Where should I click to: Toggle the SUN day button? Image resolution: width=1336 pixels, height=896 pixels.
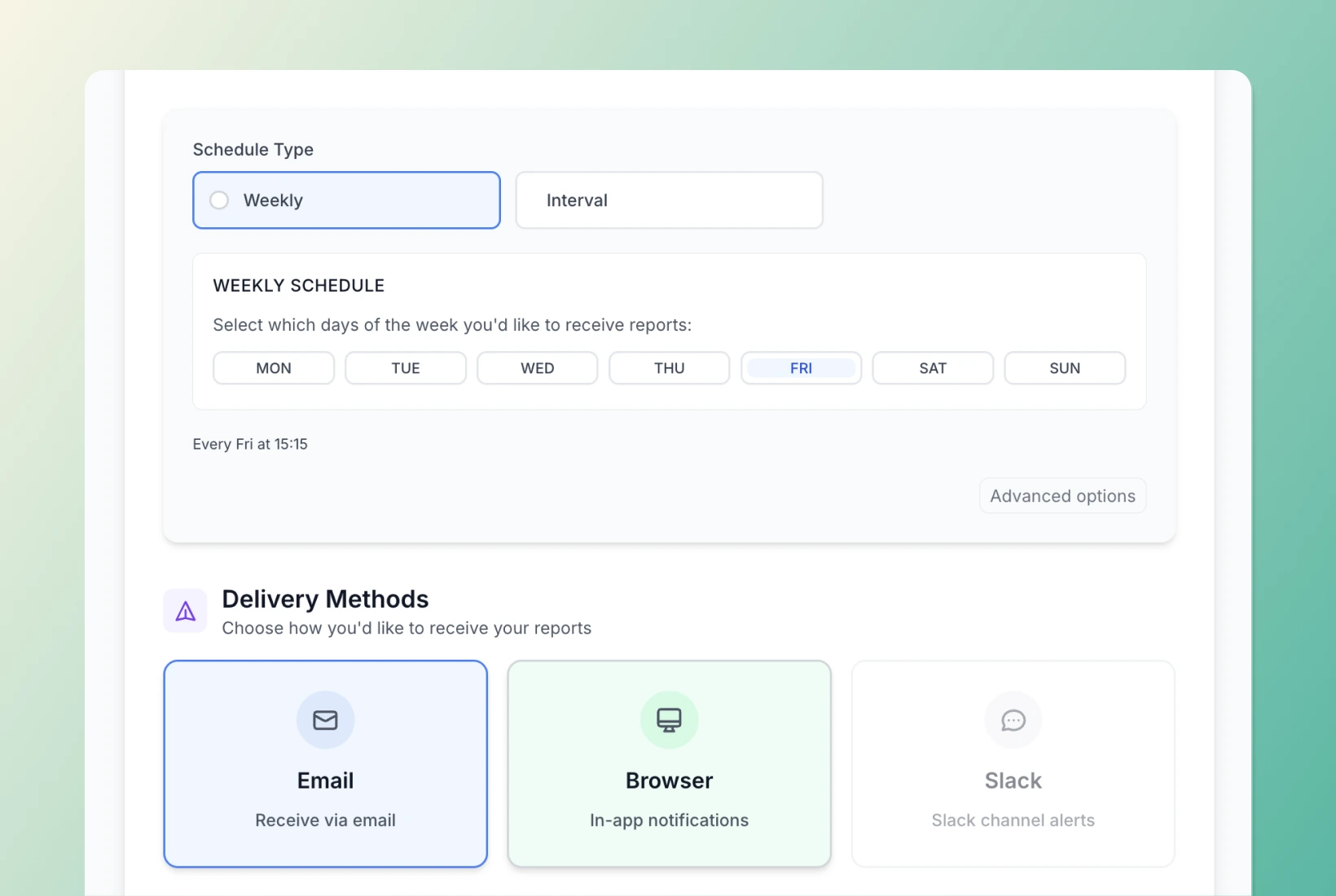[1065, 368]
